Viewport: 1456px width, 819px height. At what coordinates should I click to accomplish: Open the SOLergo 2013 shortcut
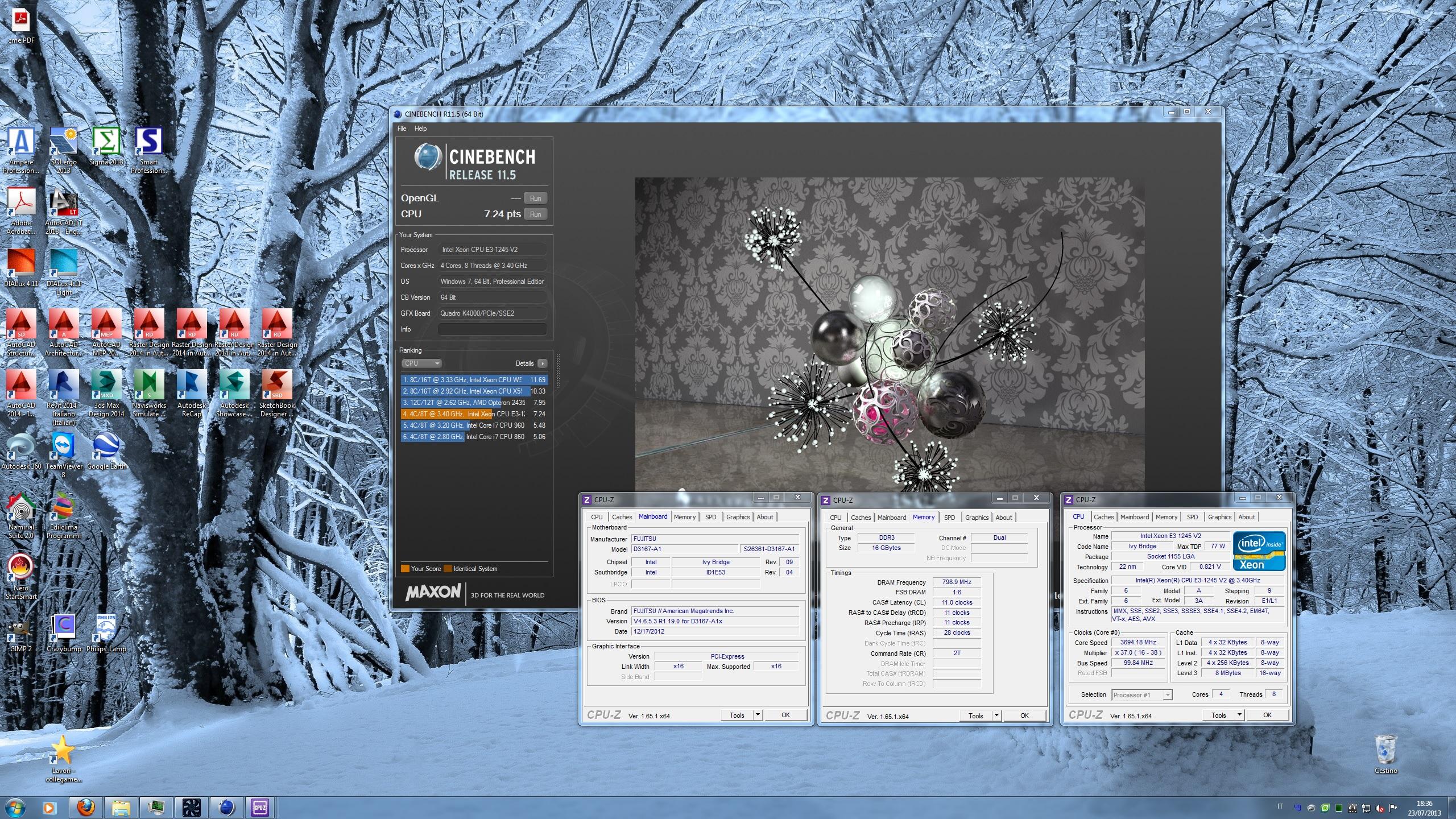(64, 150)
